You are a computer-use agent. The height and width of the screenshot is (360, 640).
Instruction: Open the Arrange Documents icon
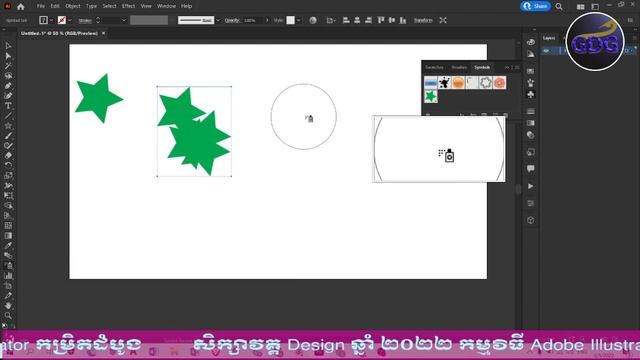(x=580, y=7)
